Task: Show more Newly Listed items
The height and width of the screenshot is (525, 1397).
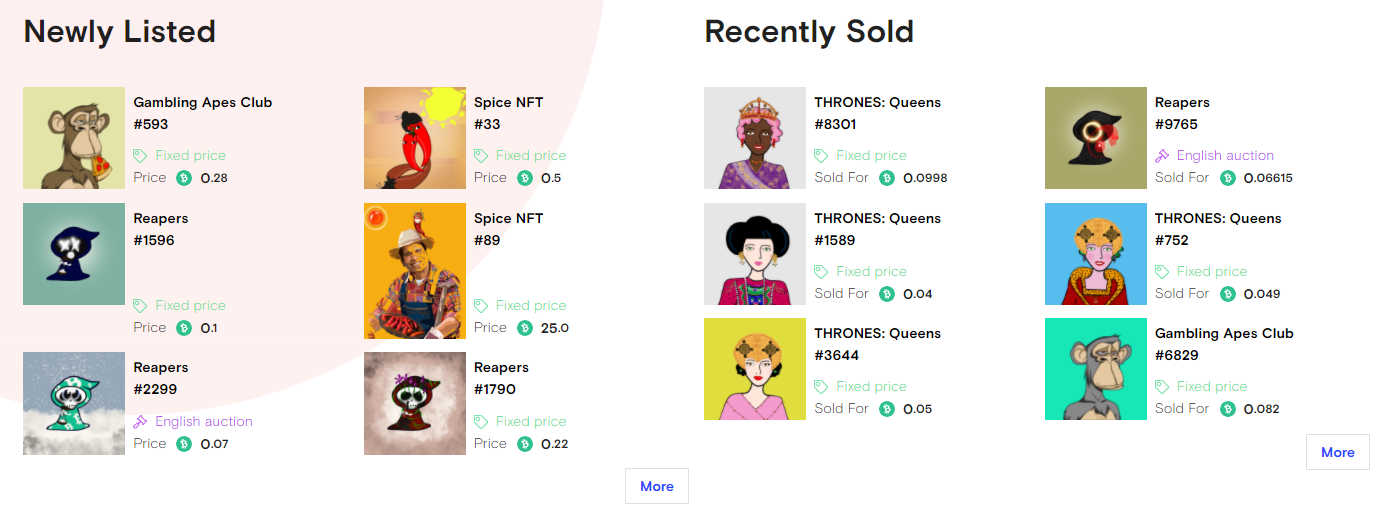Action: click(657, 486)
